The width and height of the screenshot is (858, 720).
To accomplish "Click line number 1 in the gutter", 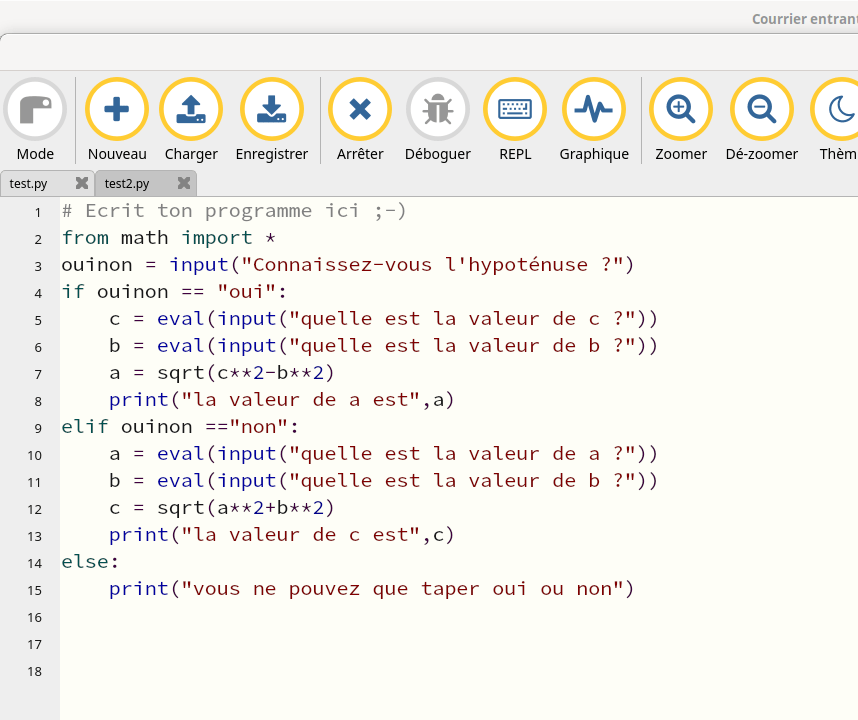I will [x=38, y=212].
